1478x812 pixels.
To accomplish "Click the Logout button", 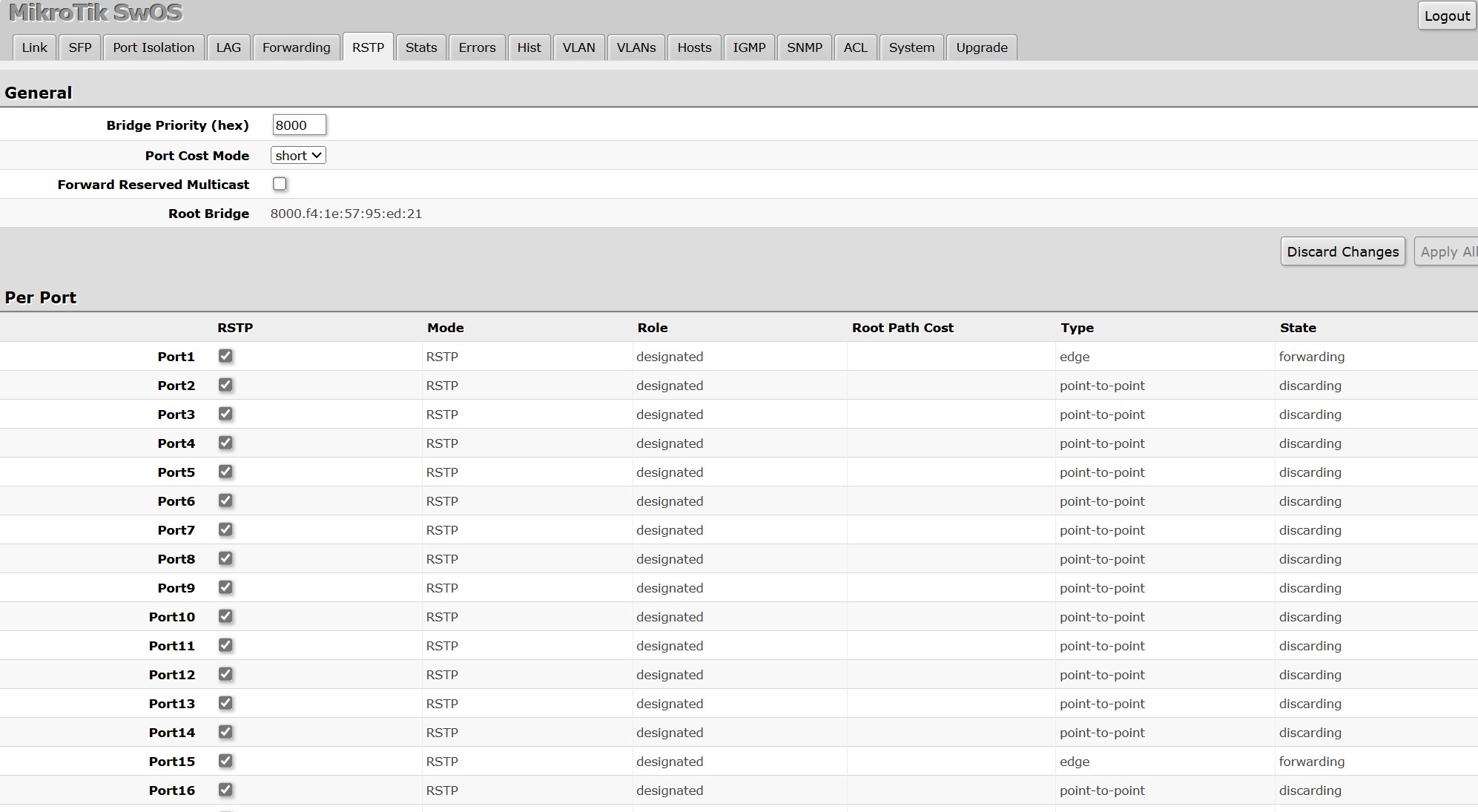I will tap(1446, 16).
